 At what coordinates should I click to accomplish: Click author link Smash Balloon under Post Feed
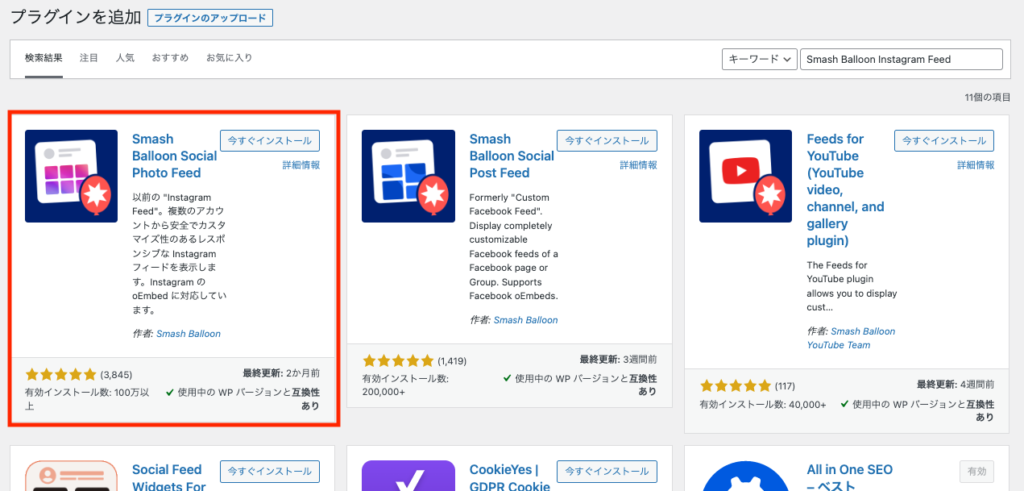click(526, 320)
